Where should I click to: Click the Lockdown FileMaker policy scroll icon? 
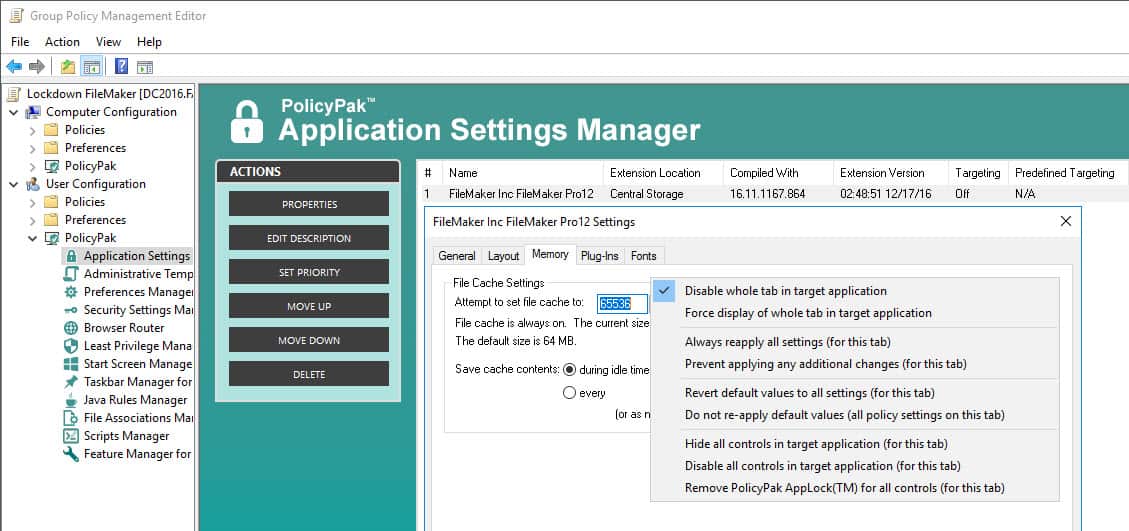[x=14, y=94]
